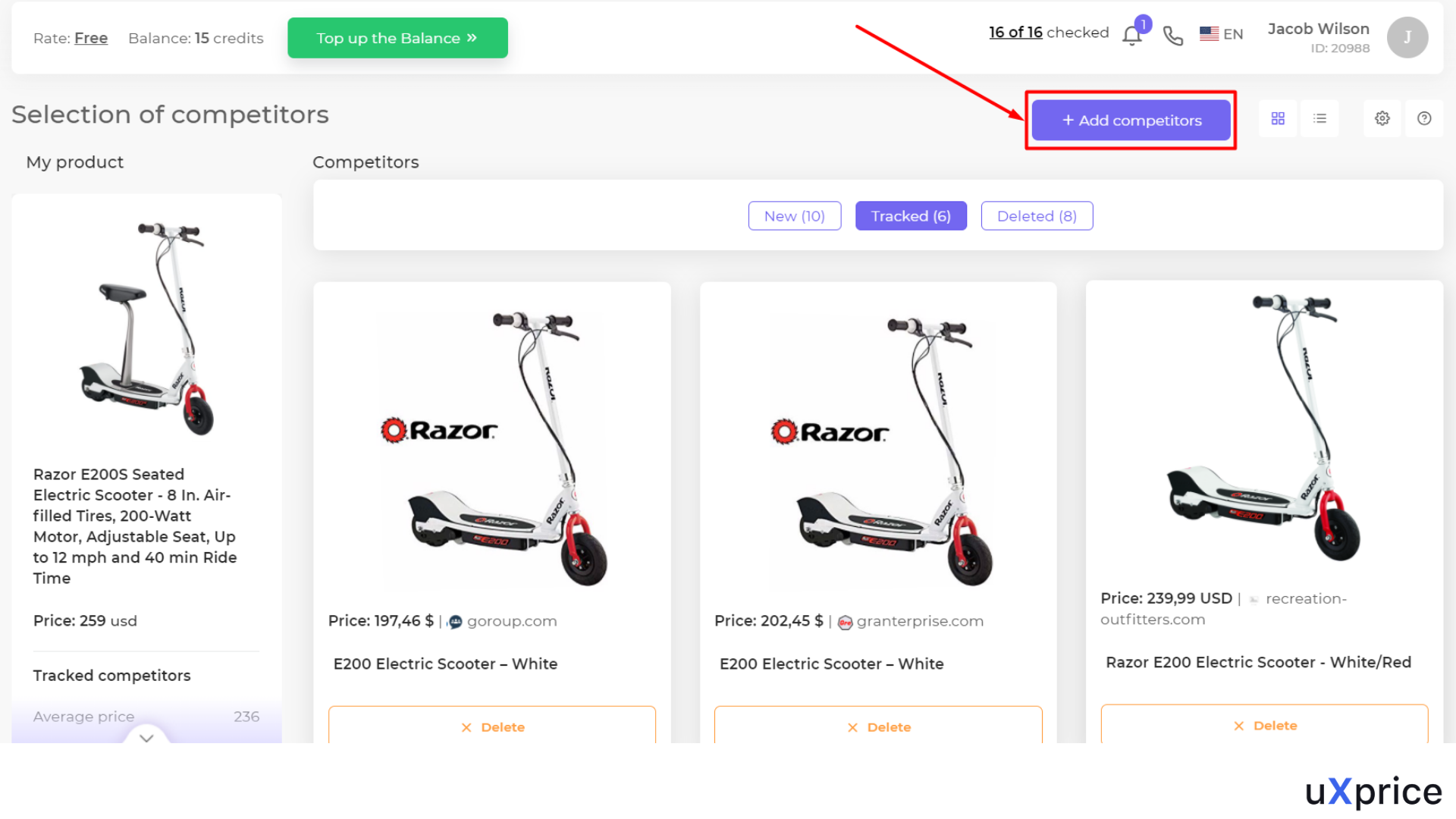Open the notifications bell icon
The image size is (1456, 819).
[1132, 36]
